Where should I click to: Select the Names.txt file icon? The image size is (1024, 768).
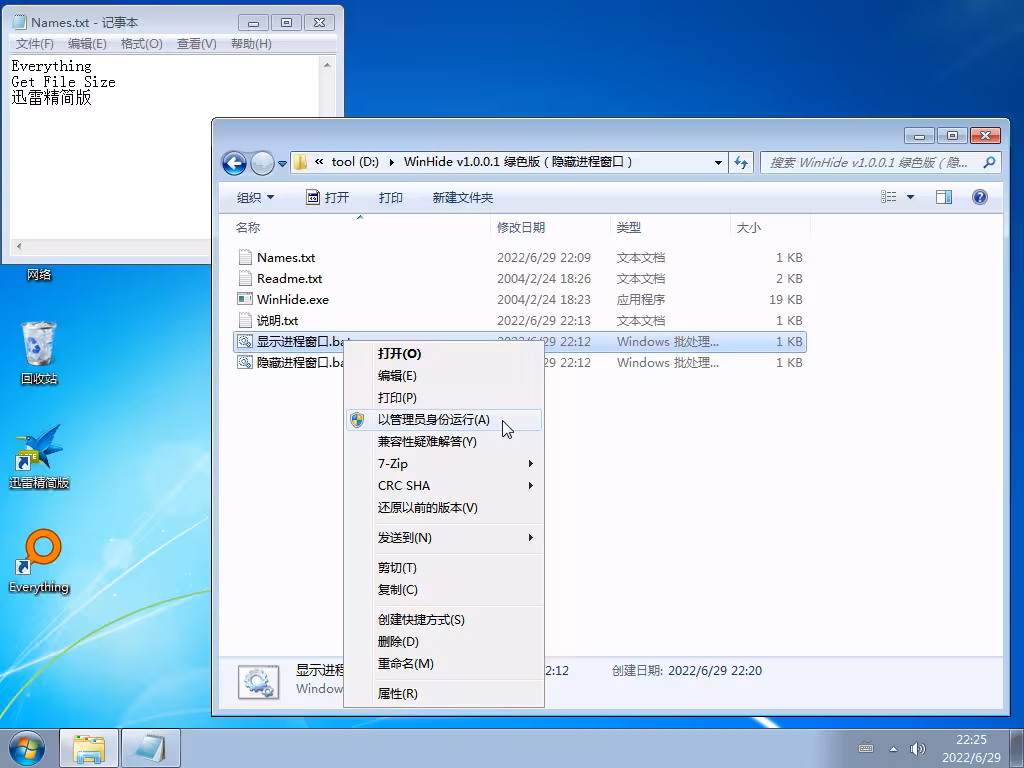click(x=245, y=257)
